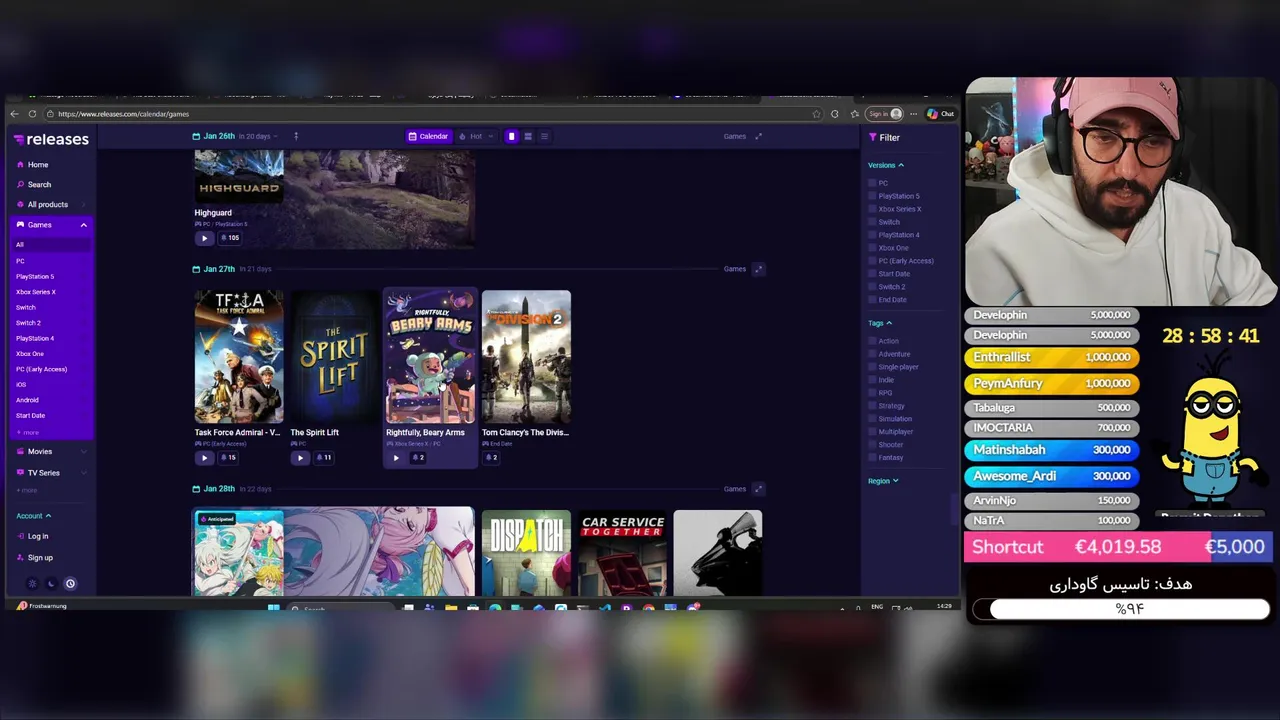
Task: Check the Indie tag filter
Action: [x=872, y=380]
